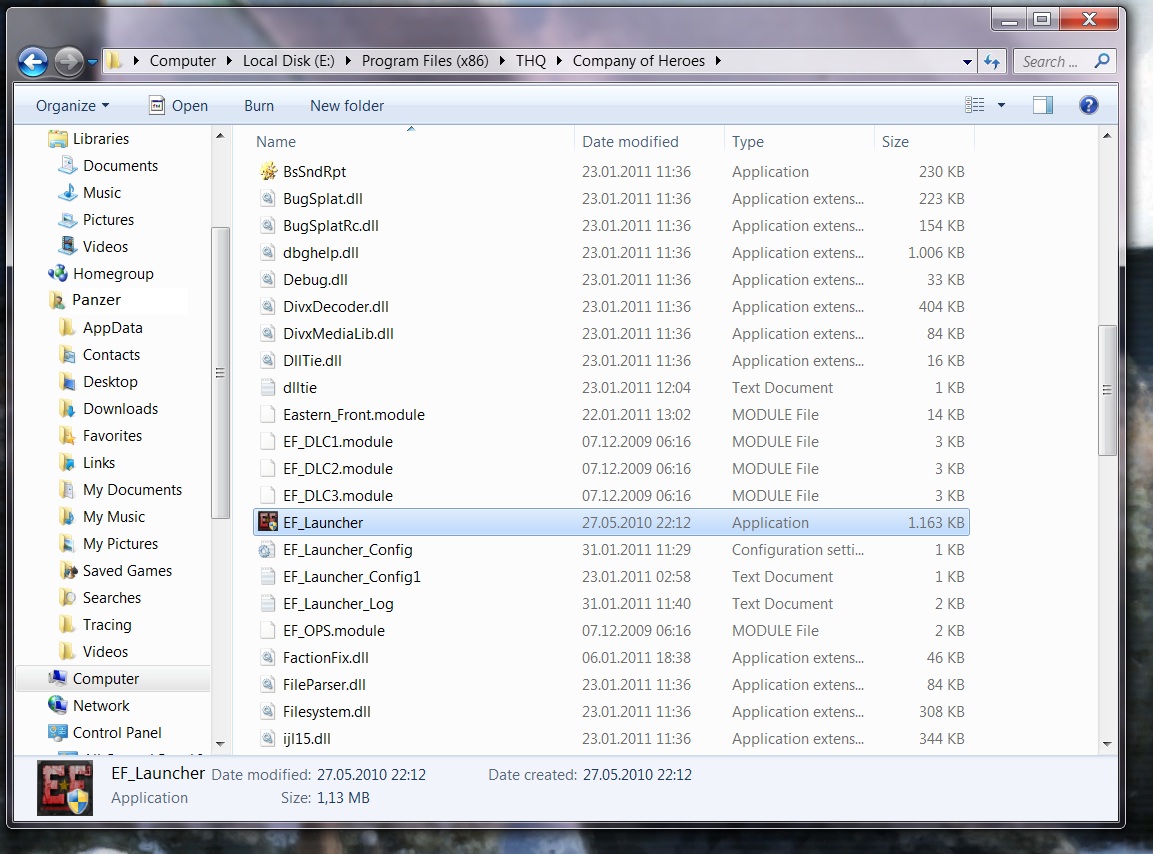Open recent pages dropdown next to Forward
This screenshot has width=1153, height=854.
pyautogui.click(x=92, y=63)
